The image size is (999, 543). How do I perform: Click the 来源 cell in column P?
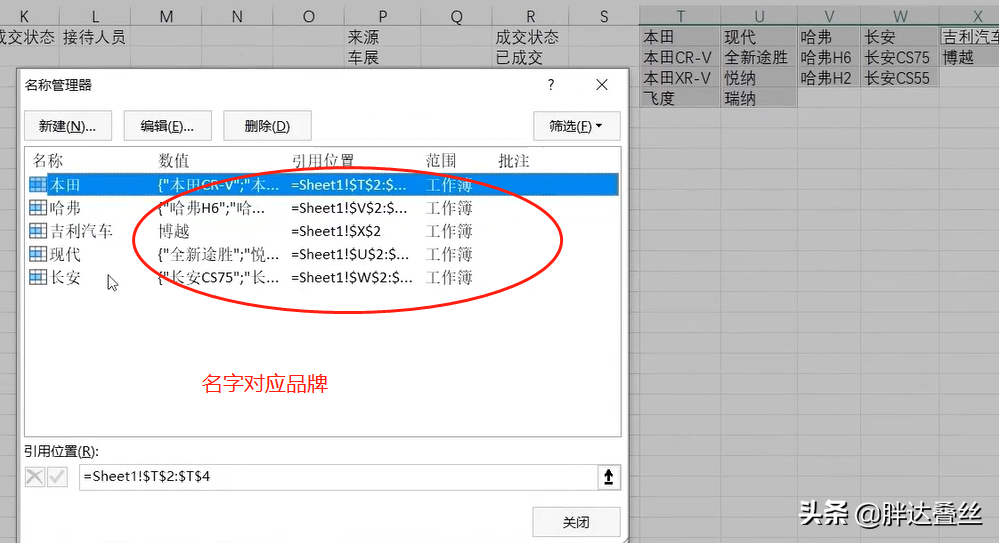click(382, 37)
